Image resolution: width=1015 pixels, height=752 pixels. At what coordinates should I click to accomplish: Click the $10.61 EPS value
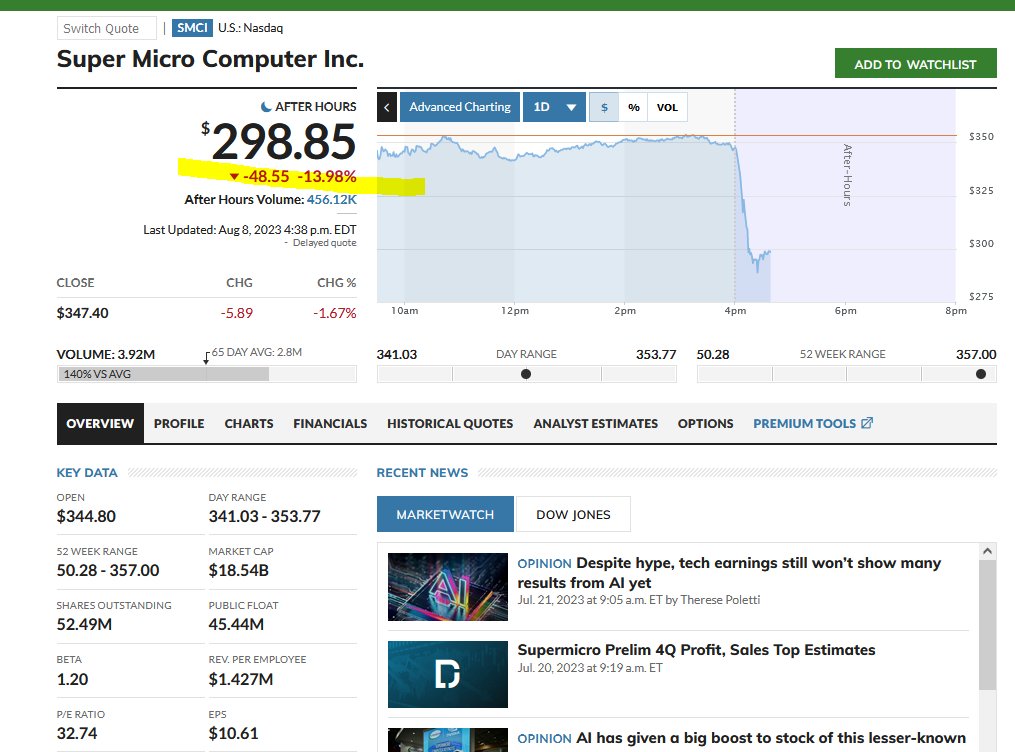[x=233, y=733]
